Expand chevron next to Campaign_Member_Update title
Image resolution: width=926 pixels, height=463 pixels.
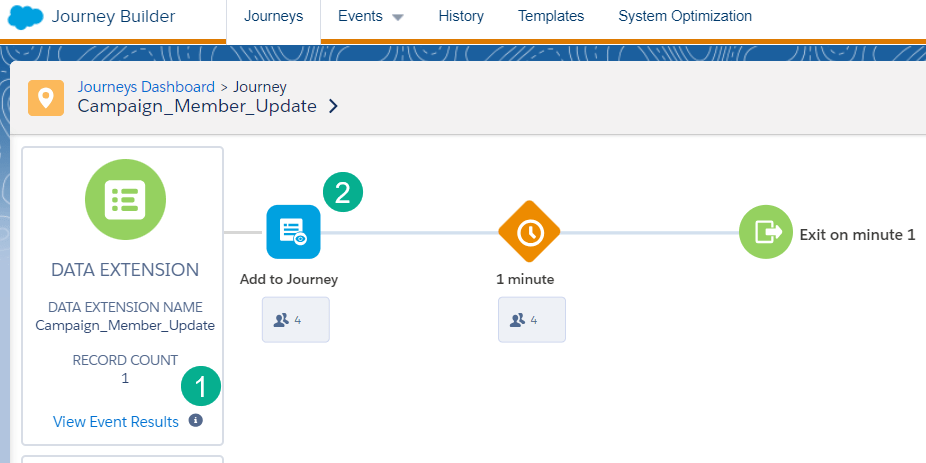click(x=333, y=107)
